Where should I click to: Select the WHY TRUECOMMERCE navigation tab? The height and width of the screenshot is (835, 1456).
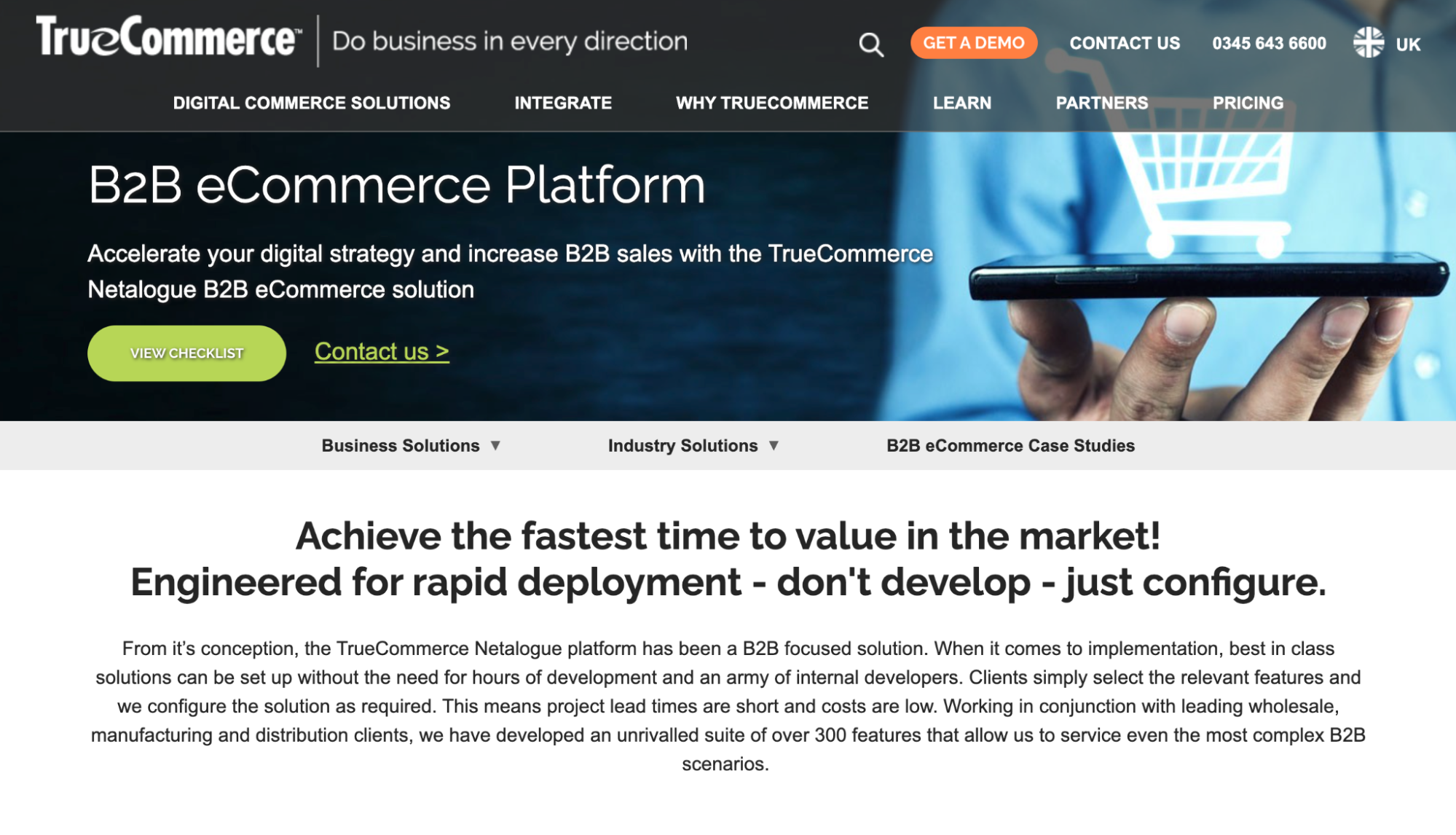click(772, 103)
